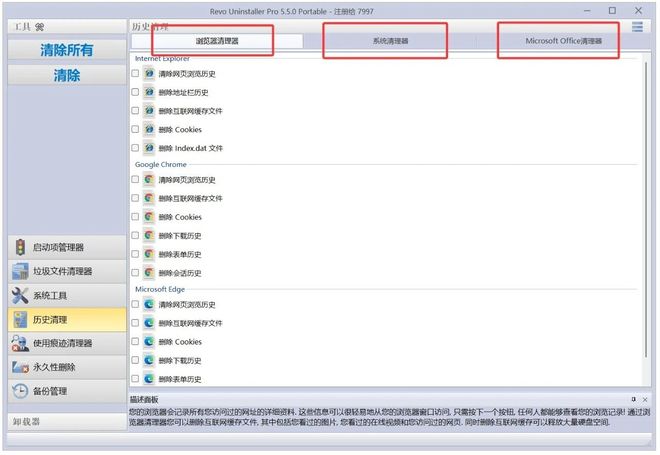This screenshot has height=455, width=660.
Task: Open the 启动项管理器 traffic light tool
Action: 67,247
